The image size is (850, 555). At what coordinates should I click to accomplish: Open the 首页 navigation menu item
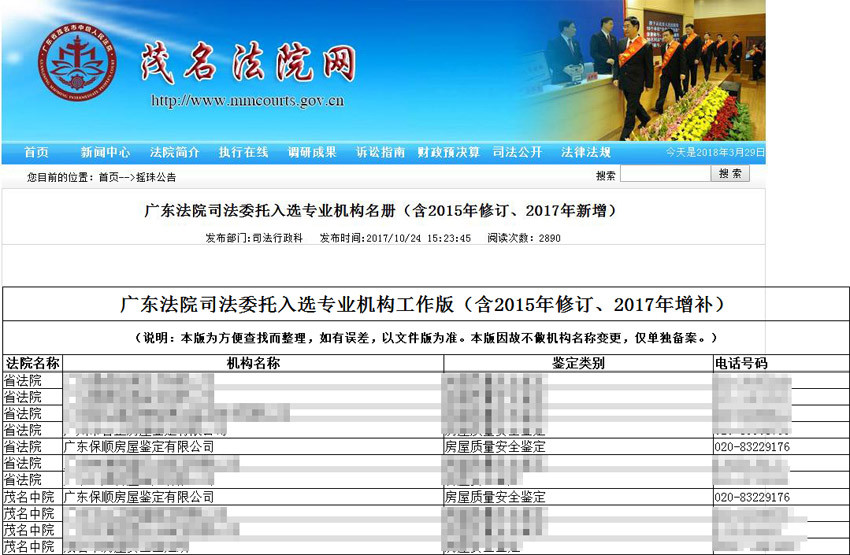click(x=36, y=152)
